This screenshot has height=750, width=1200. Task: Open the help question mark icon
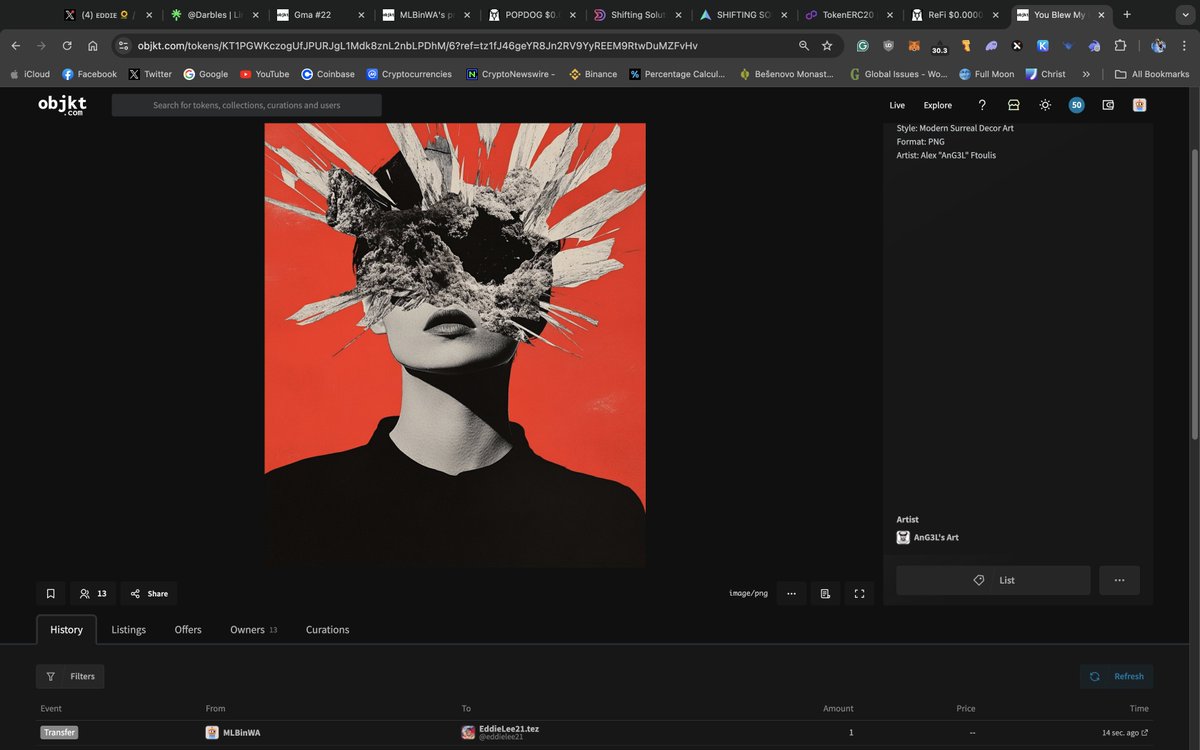coord(982,105)
